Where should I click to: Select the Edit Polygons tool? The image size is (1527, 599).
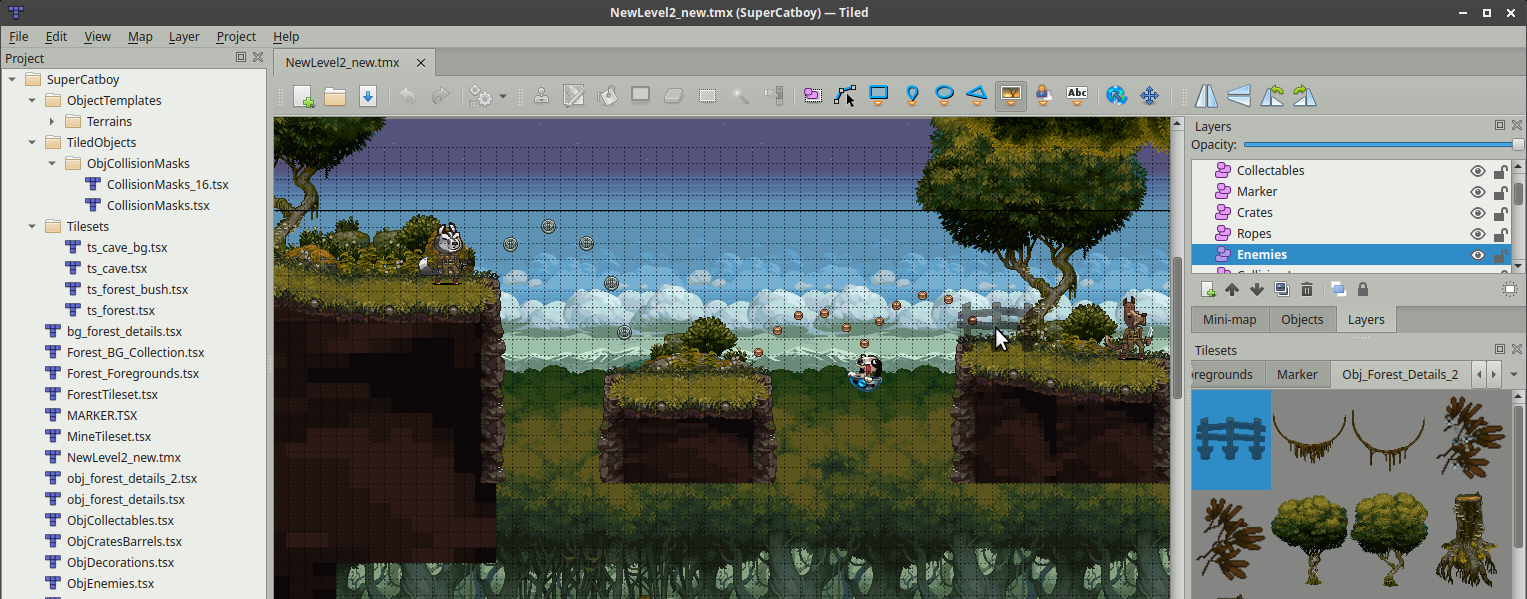pos(846,95)
